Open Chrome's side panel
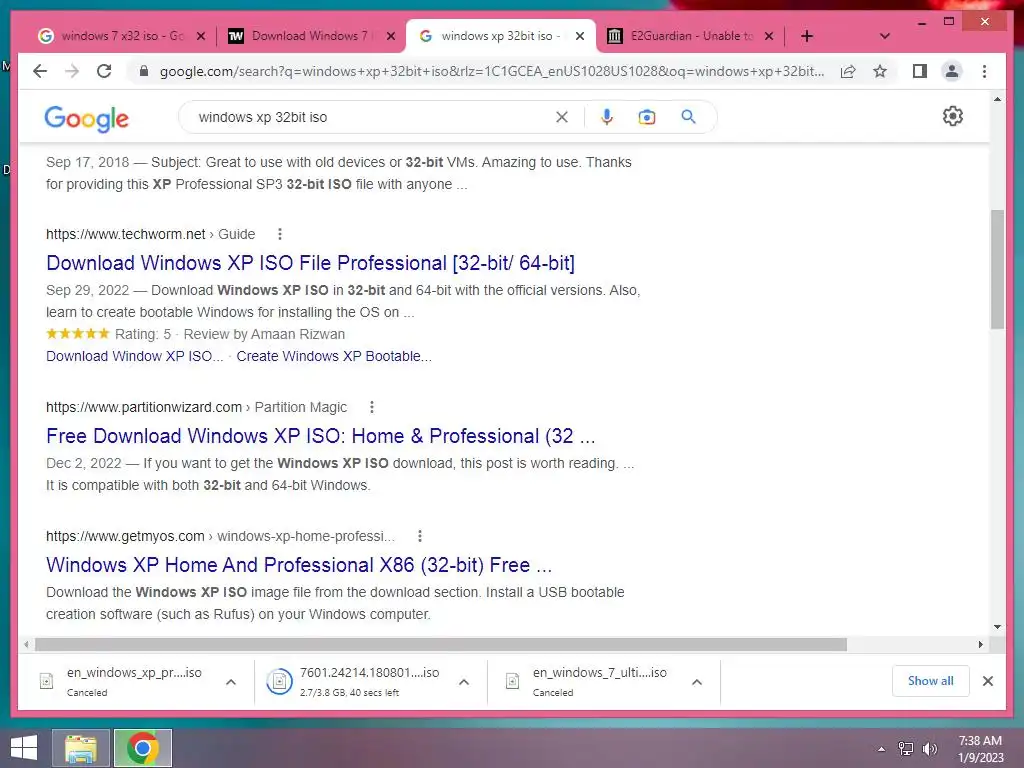Screen dimensions: 1024x768 coord(920,71)
